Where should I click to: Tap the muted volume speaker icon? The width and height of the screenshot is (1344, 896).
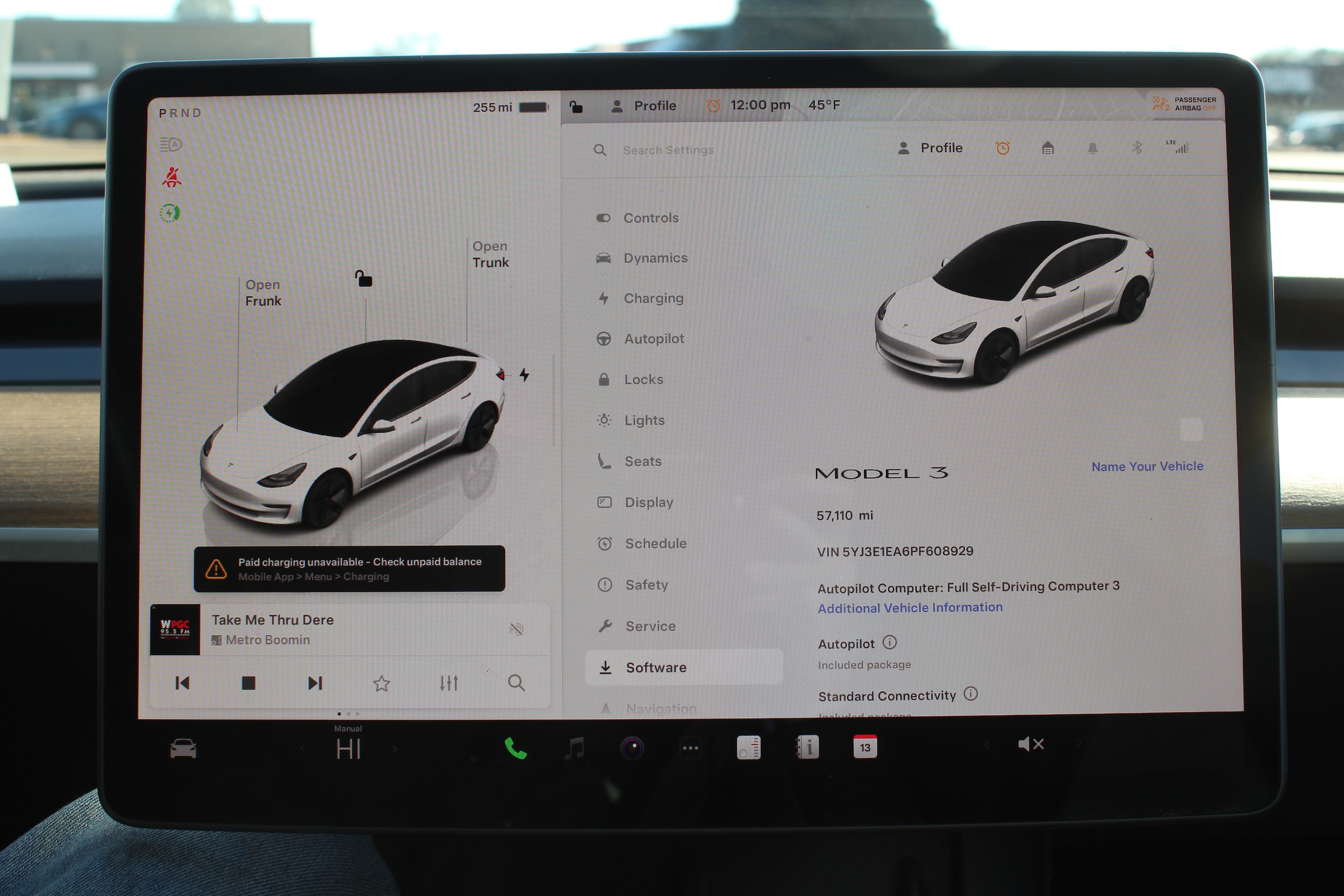[x=1030, y=744]
